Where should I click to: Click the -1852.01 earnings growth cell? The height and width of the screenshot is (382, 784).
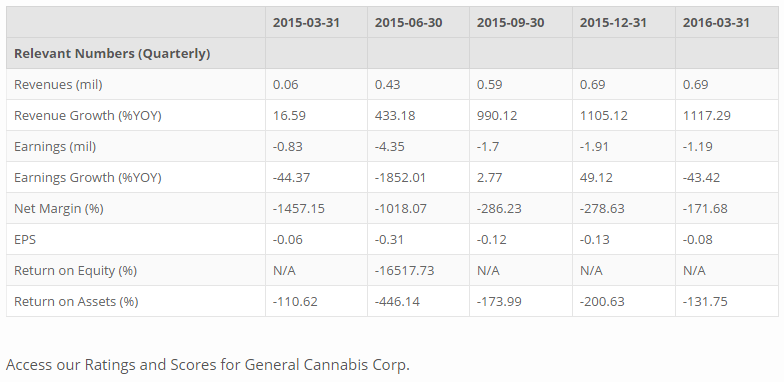pos(400,178)
